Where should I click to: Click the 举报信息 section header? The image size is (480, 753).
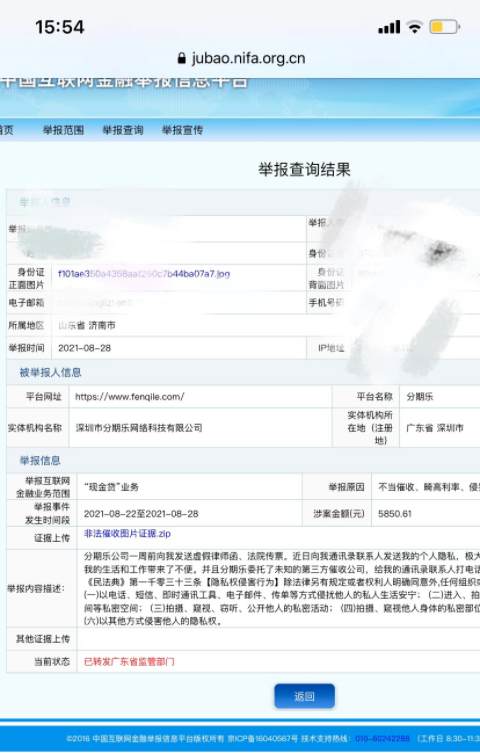coord(40,461)
